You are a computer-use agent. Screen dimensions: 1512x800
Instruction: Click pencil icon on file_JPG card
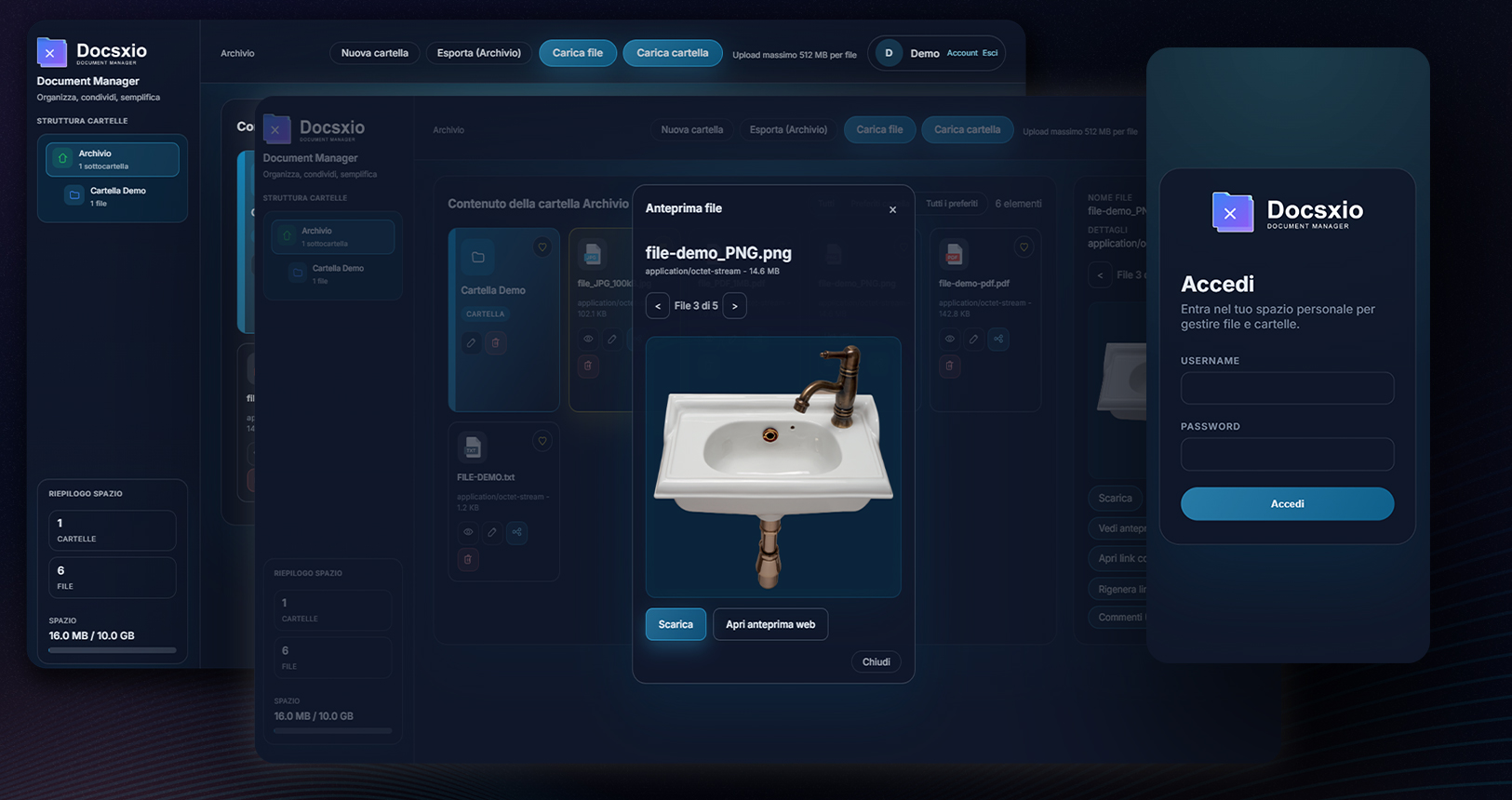click(612, 340)
